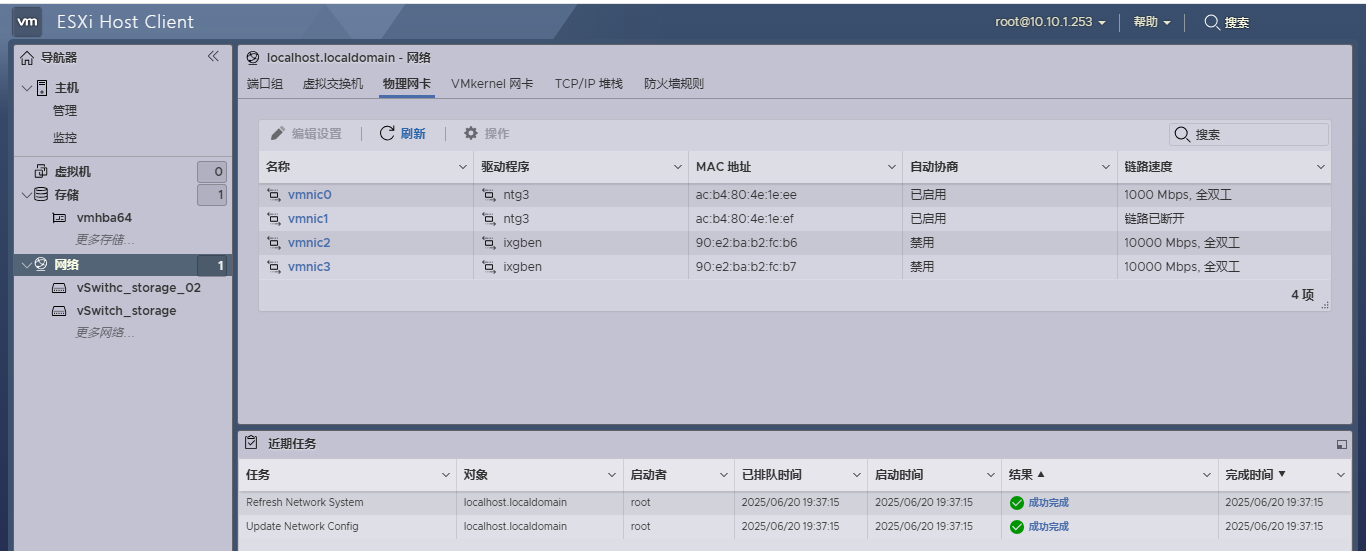Click the pencil edit settings icon
The width and height of the screenshot is (1366, 551).
coord(278,134)
